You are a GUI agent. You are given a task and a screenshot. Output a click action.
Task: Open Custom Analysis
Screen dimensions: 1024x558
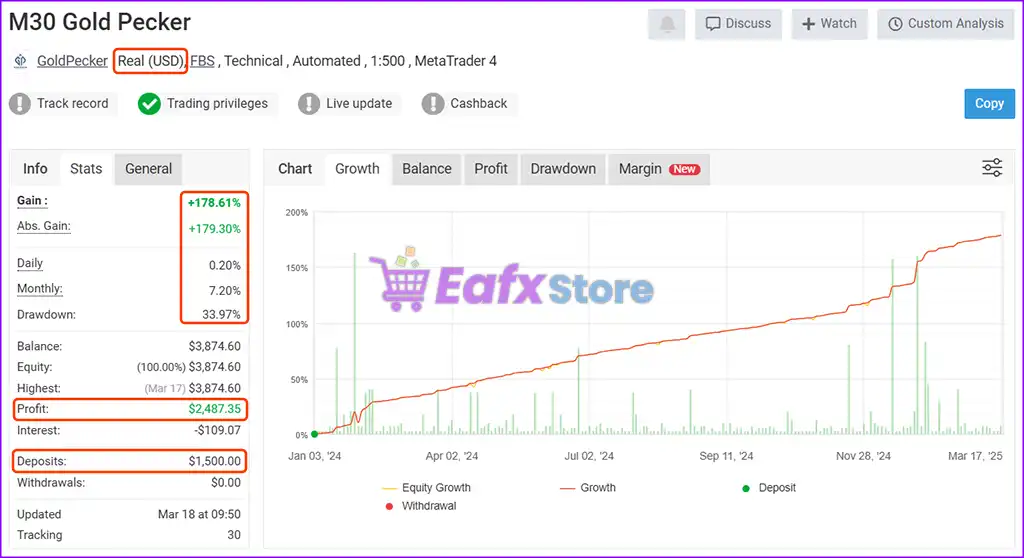coord(946,24)
